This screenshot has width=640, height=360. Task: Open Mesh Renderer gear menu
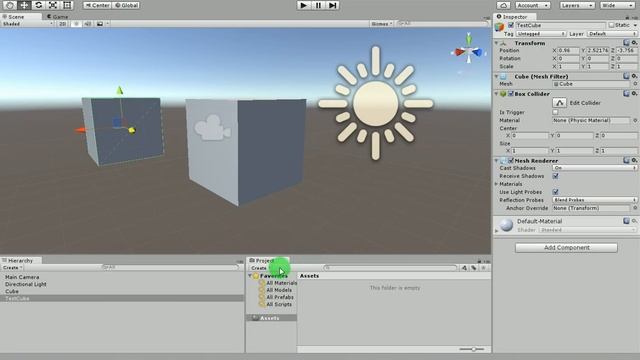pyautogui.click(x=634, y=160)
